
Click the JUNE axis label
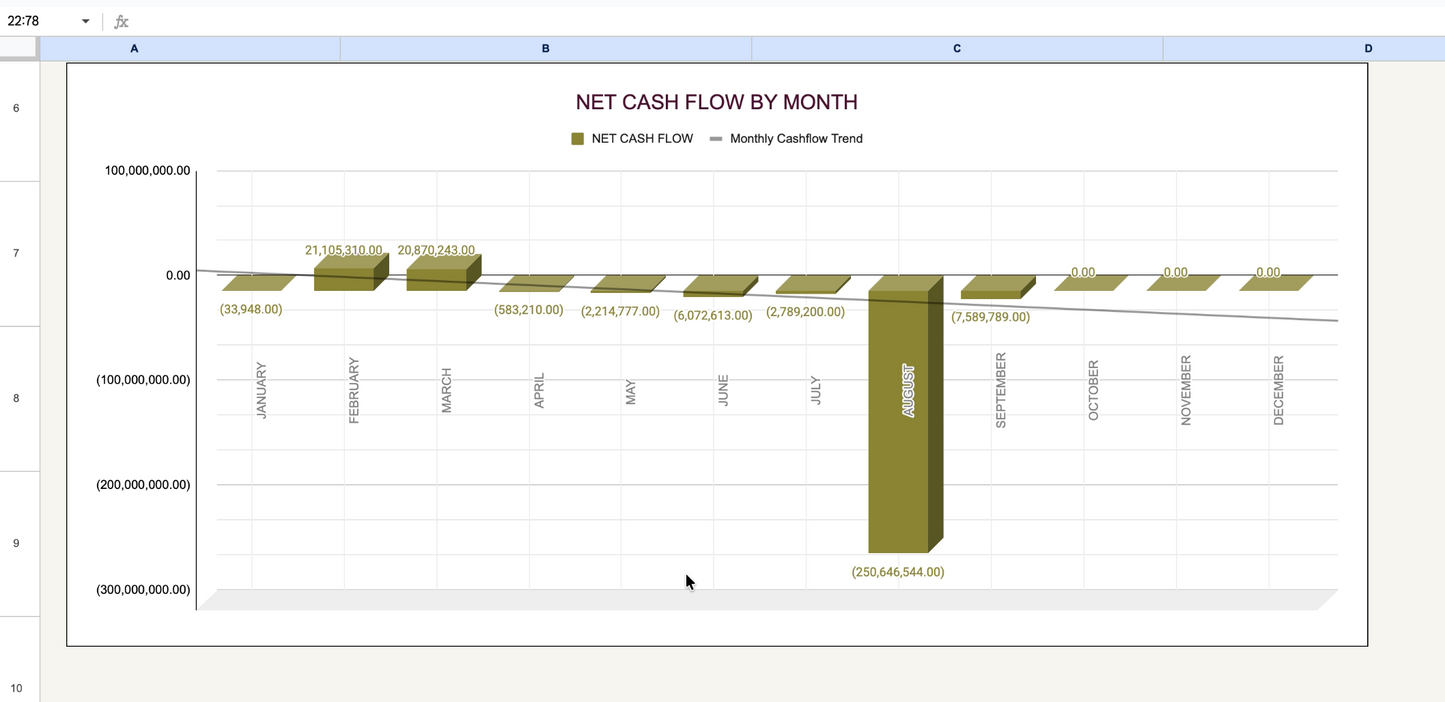tap(724, 390)
